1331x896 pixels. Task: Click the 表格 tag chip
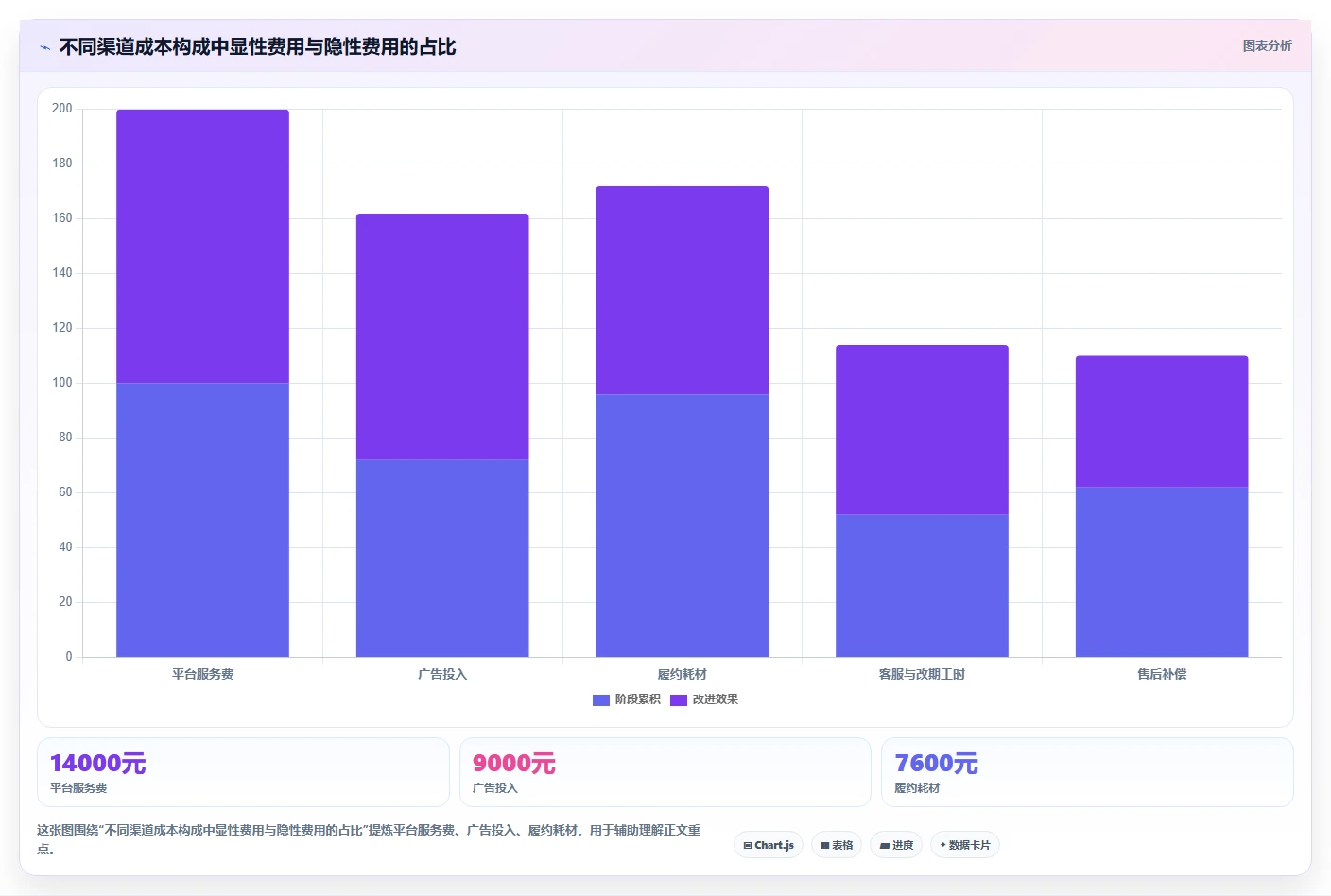tap(837, 845)
